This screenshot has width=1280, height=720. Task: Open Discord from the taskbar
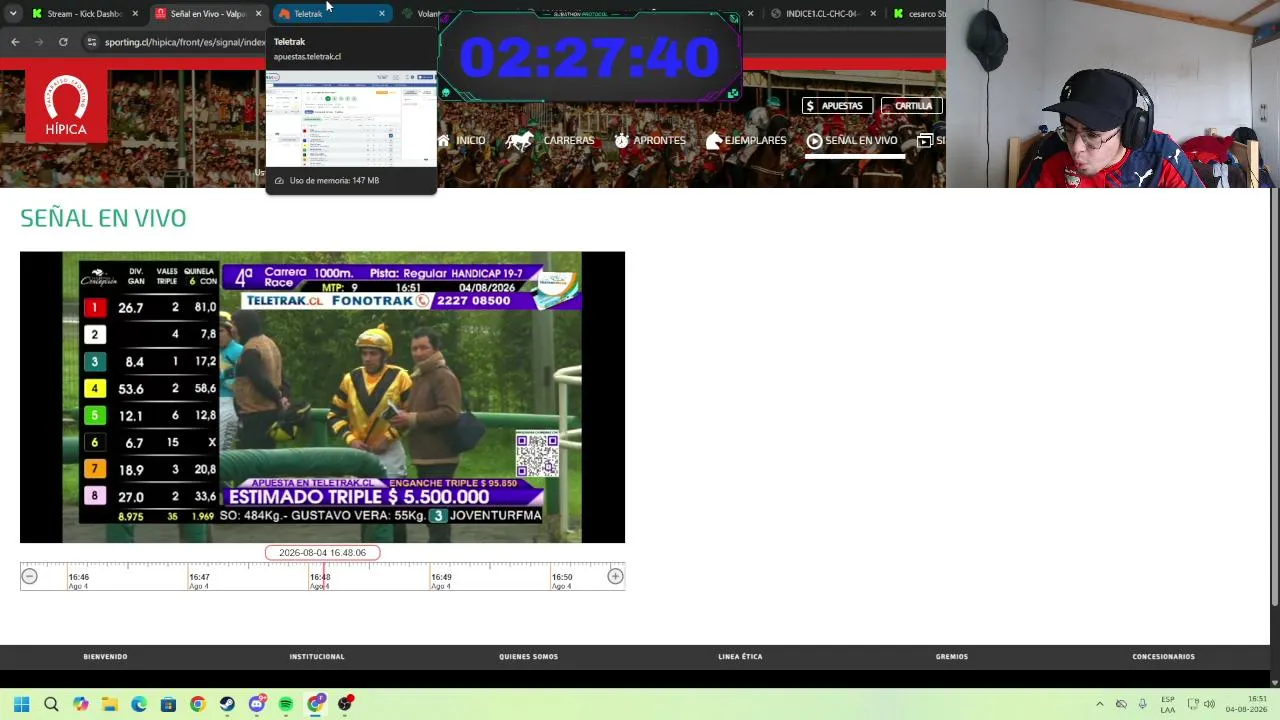pos(257,704)
